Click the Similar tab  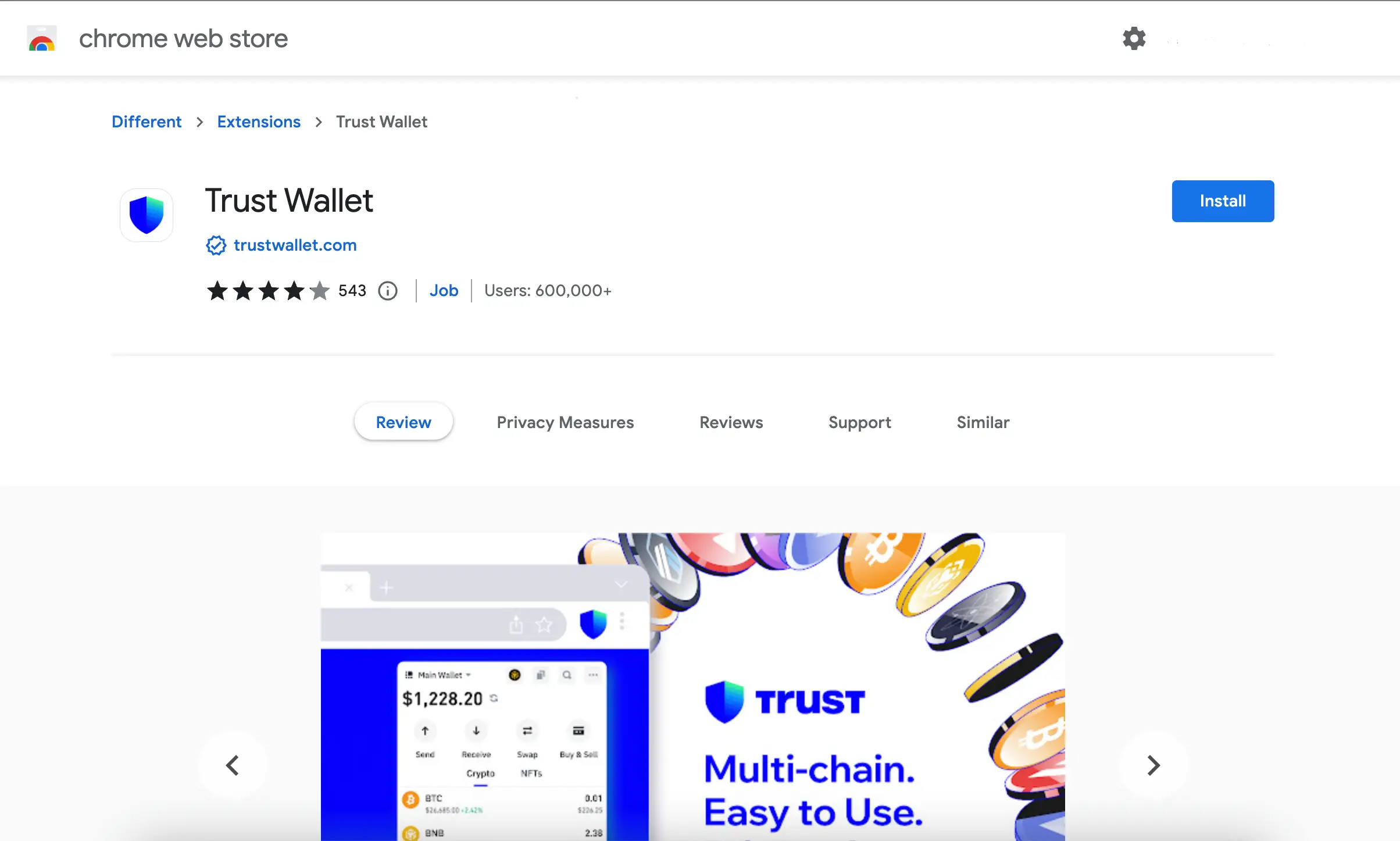(x=983, y=421)
